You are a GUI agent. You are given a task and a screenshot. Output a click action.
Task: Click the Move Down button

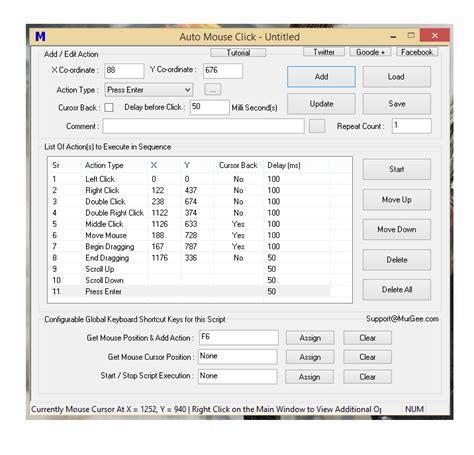click(x=396, y=229)
